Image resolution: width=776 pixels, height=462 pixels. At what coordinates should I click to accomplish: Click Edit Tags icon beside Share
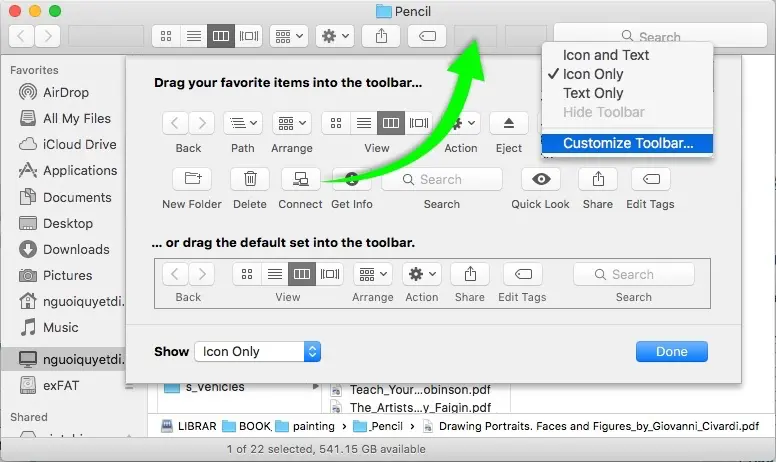tap(650, 180)
